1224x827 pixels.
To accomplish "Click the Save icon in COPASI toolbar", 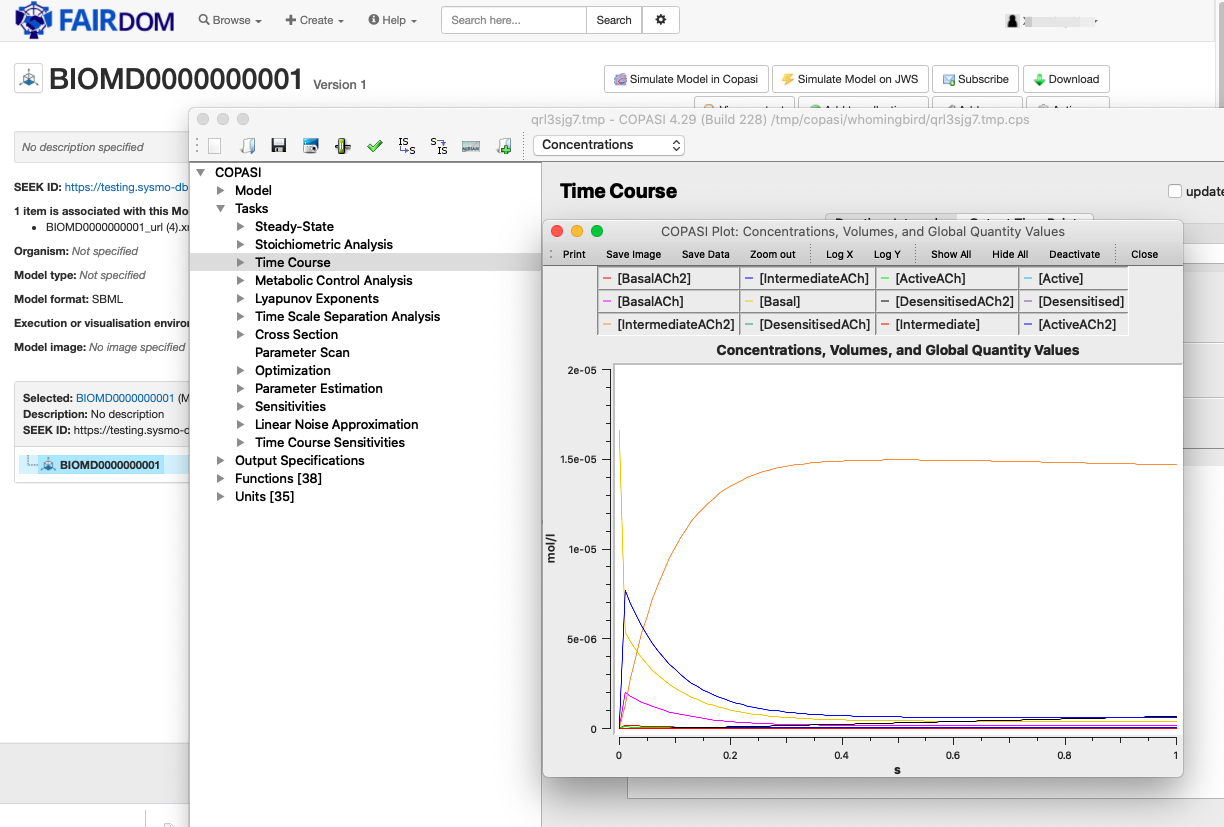I will [x=279, y=145].
